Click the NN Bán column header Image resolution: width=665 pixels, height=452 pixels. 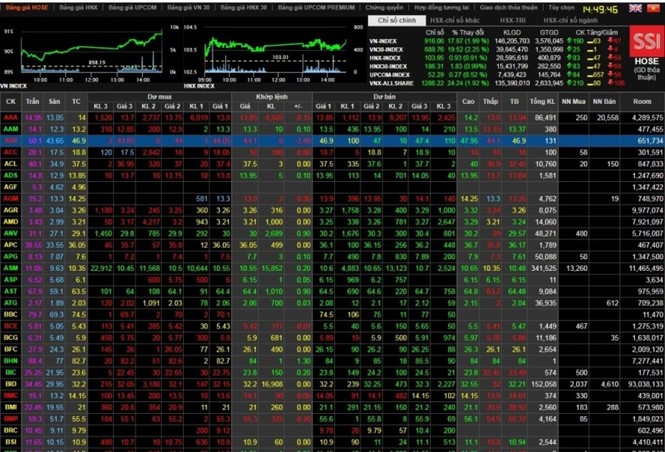pyautogui.click(x=604, y=102)
